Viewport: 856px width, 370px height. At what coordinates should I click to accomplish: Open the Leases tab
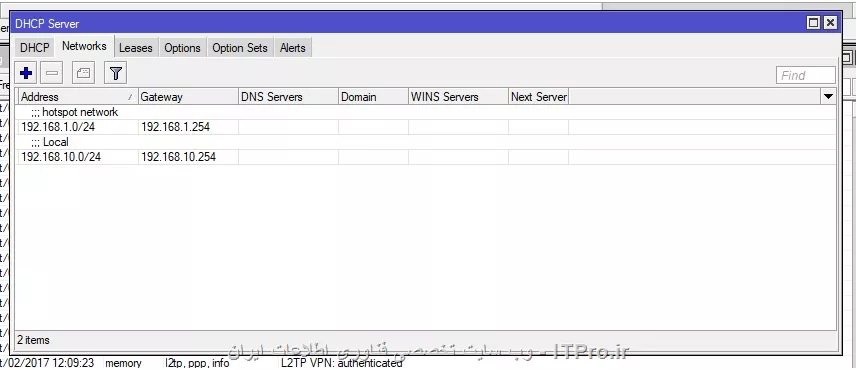click(135, 48)
